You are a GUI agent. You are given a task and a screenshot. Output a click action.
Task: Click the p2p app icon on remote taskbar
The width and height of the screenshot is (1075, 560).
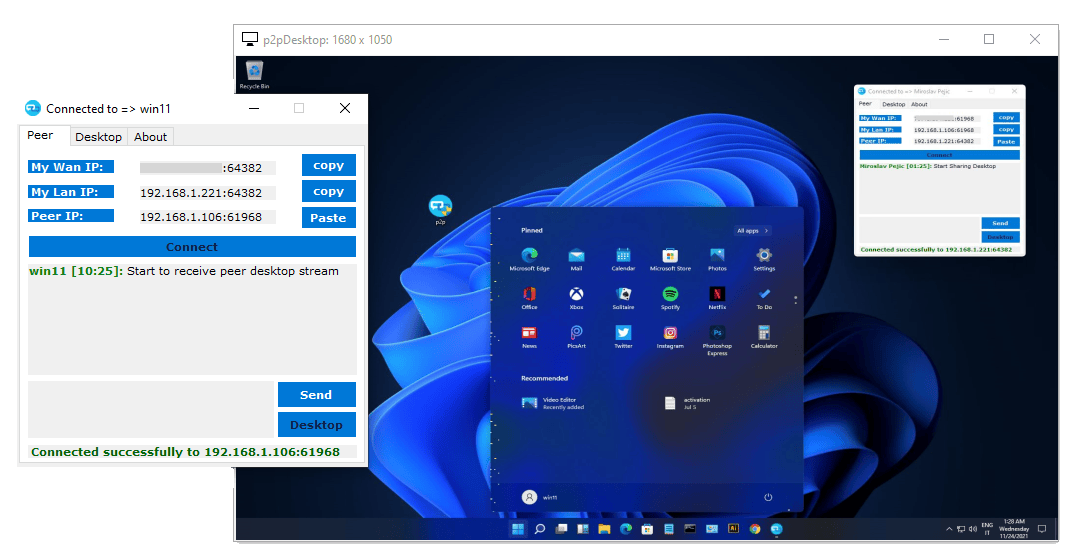[x=776, y=529]
